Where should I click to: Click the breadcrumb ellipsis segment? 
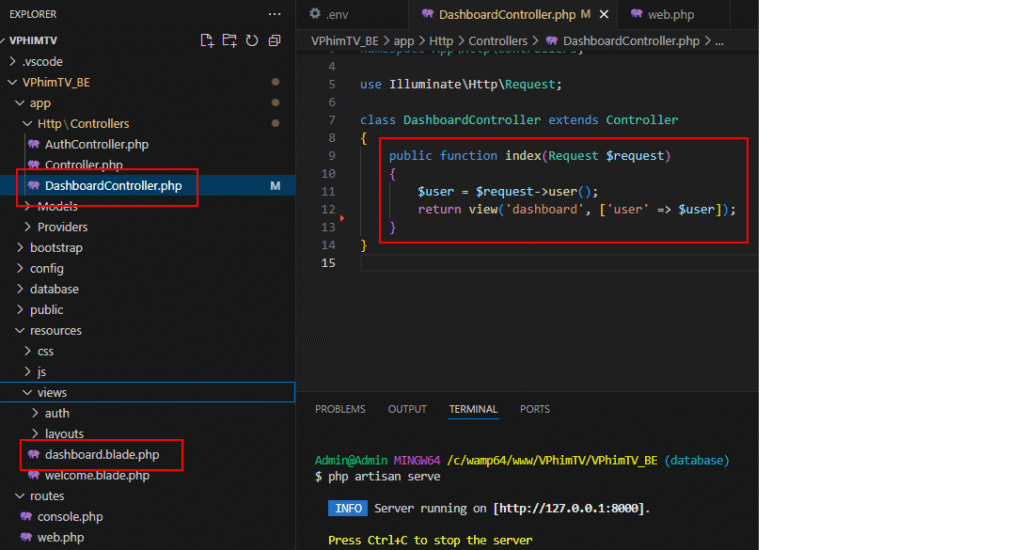click(719, 41)
